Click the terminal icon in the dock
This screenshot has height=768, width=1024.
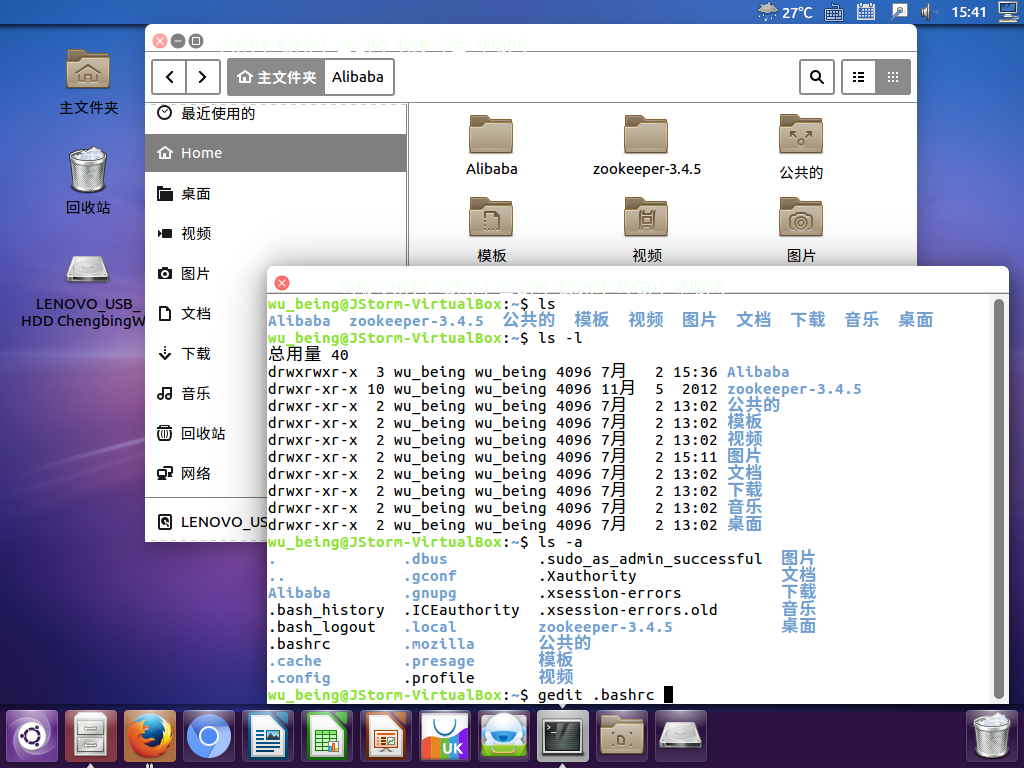click(x=563, y=737)
